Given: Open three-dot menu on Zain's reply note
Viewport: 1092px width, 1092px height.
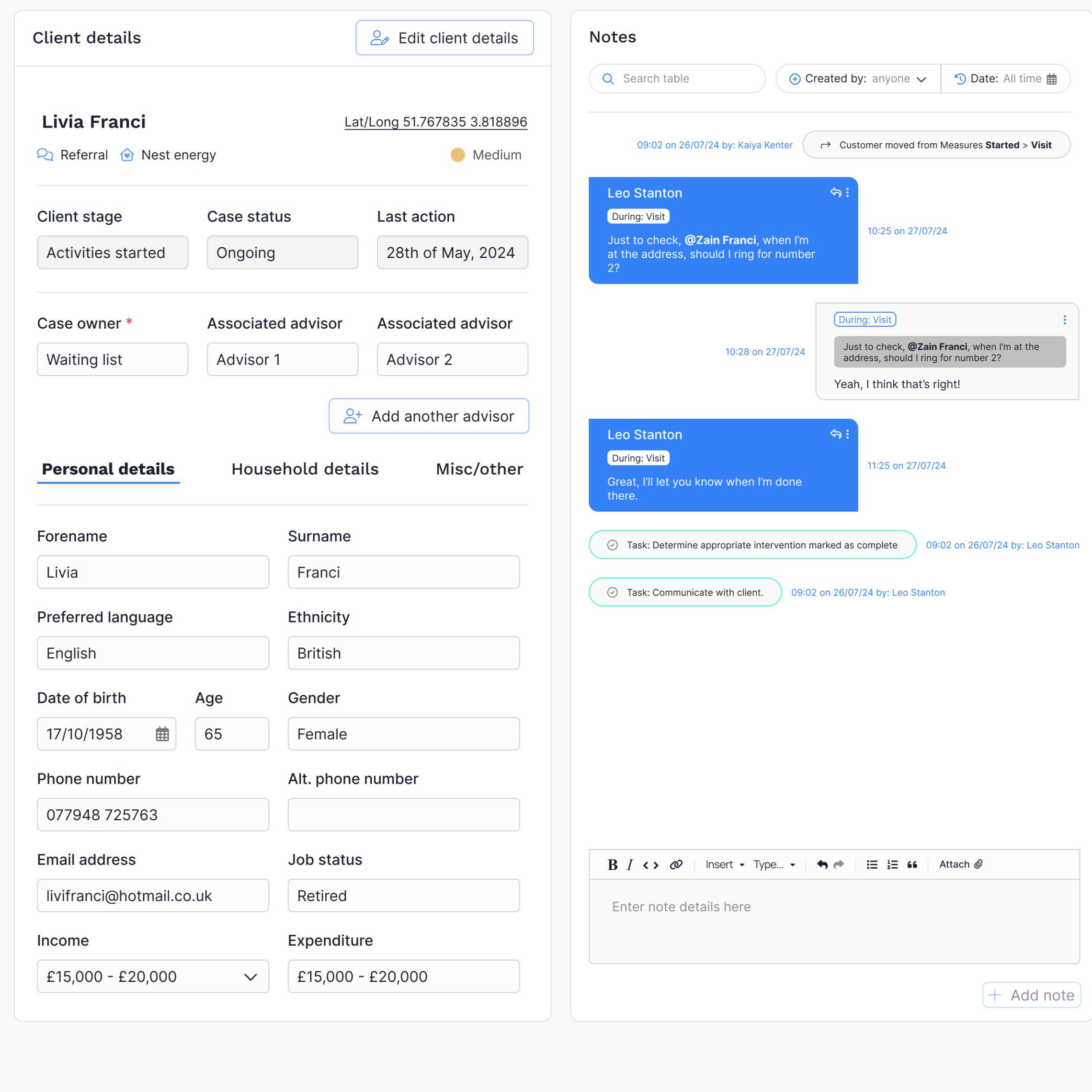Looking at the screenshot, I should pyautogui.click(x=1064, y=320).
